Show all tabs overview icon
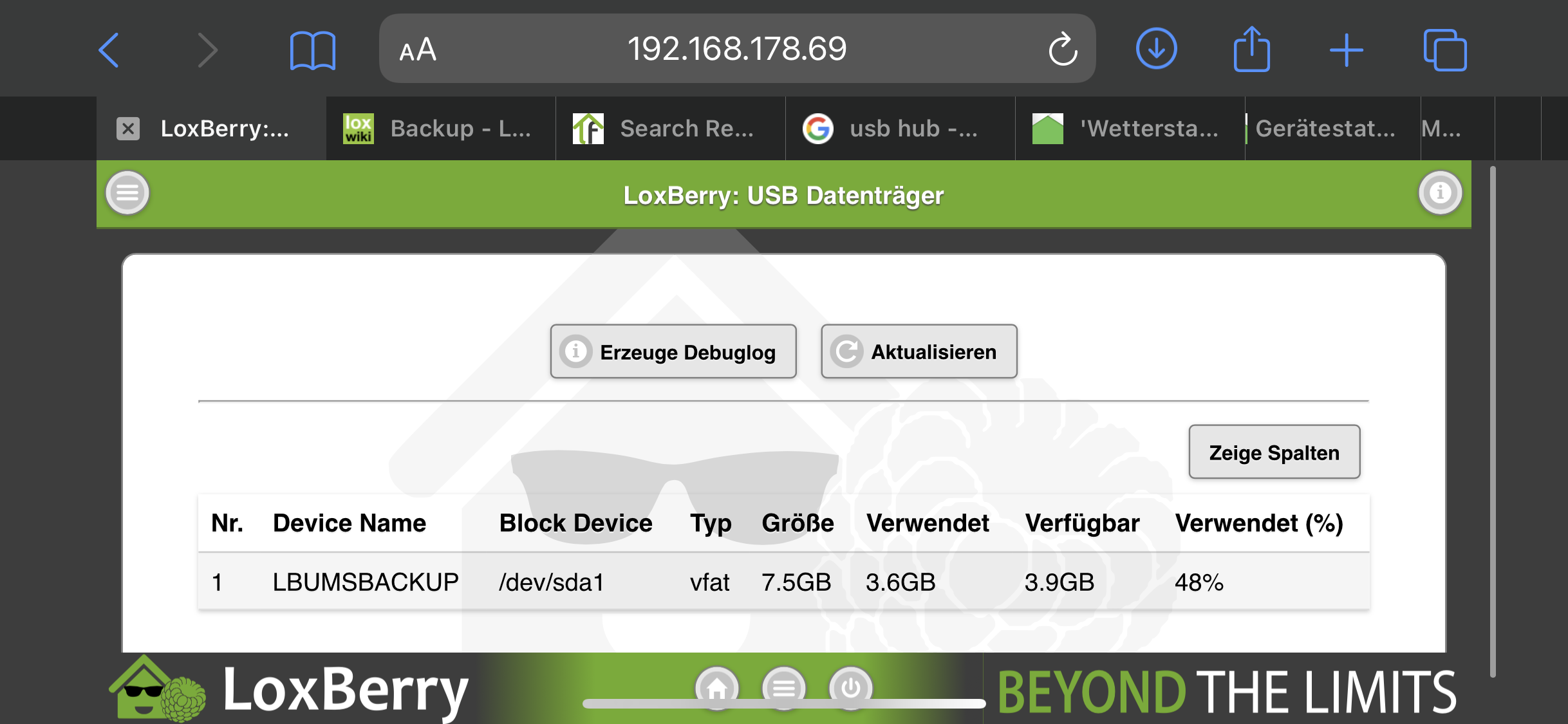The height and width of the screenshot is (724, 1568). (1444, 50)
